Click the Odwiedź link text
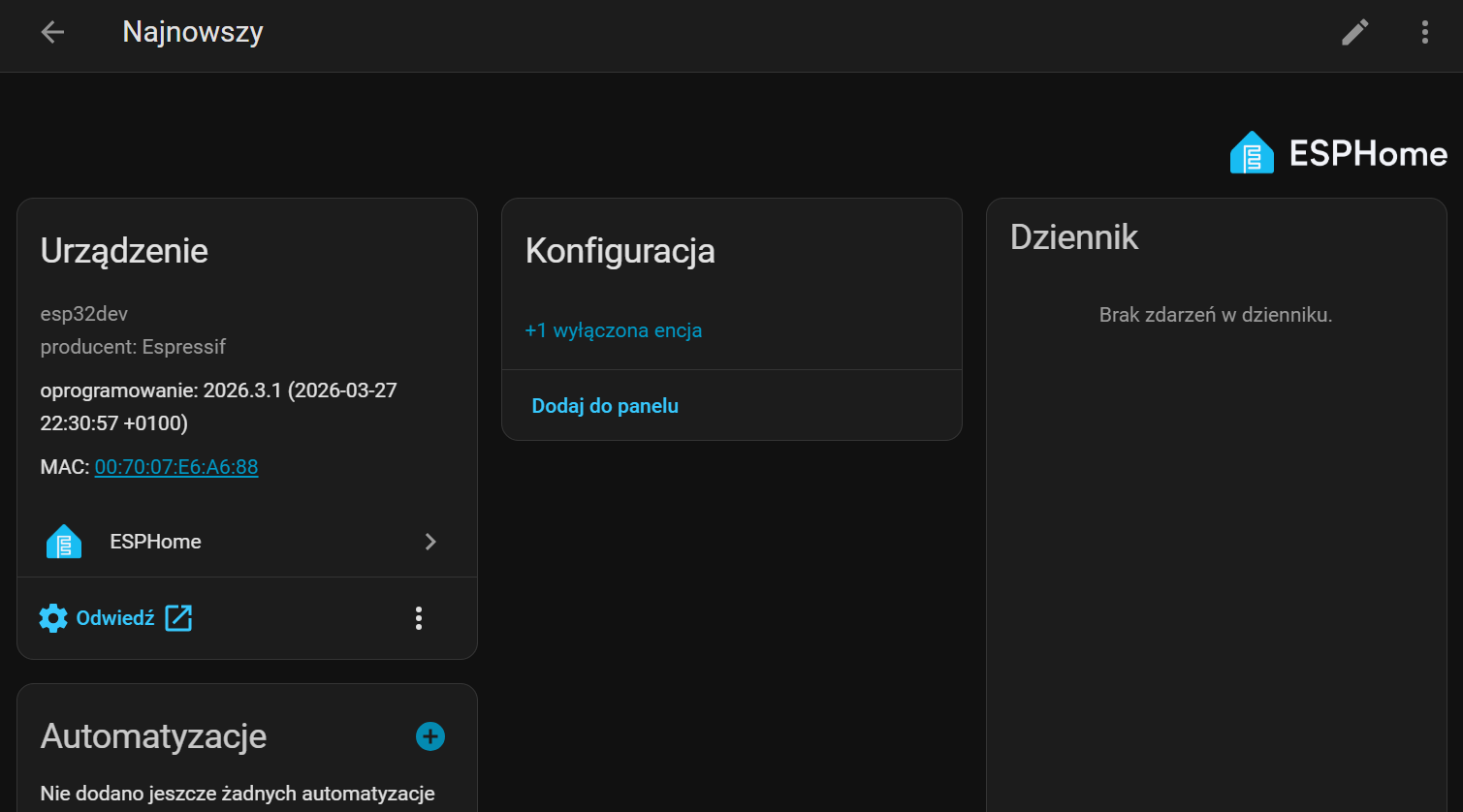Screen dimensions: 1463x812 (115, 618)
